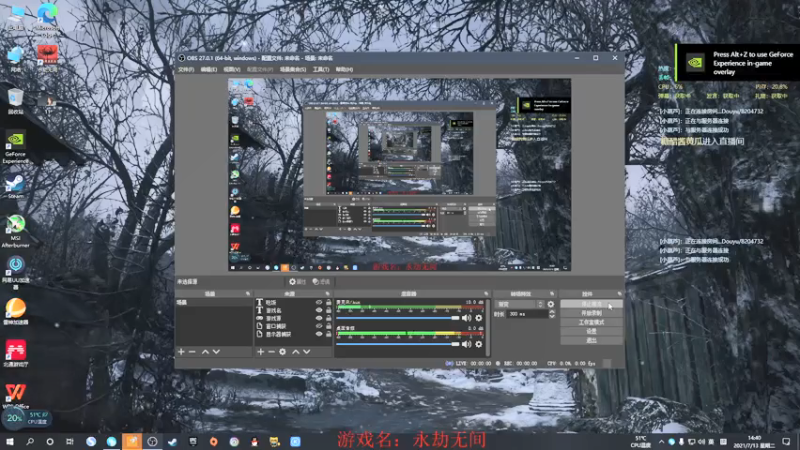Toggle visibility of the topmost text source
The image size is (800, 450).
pyautogui.click(x=319, y=303)
